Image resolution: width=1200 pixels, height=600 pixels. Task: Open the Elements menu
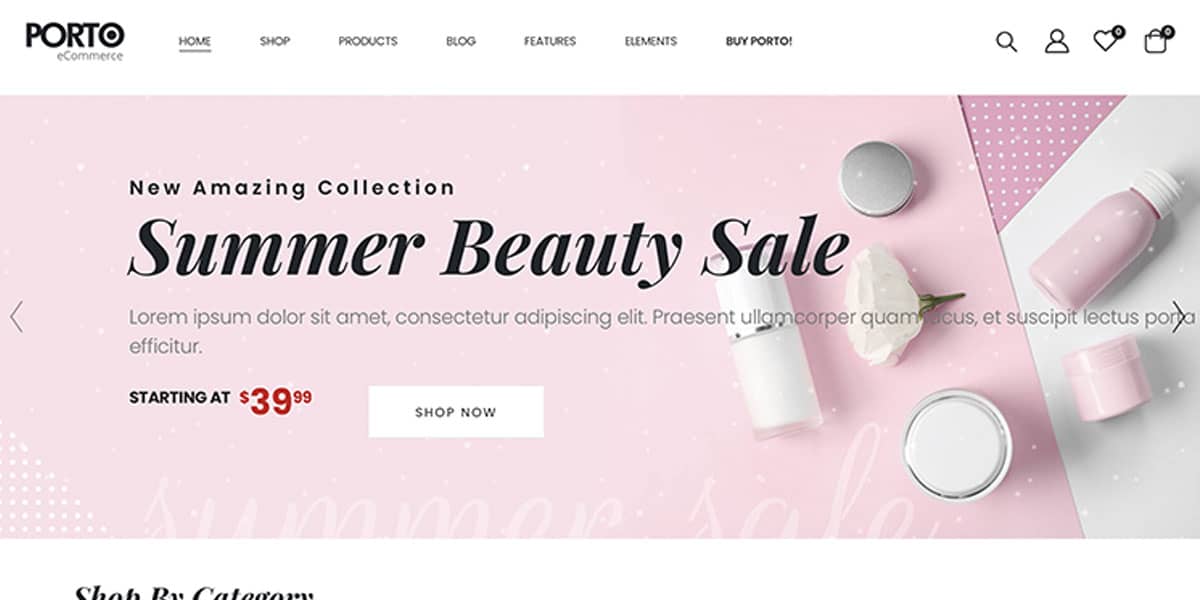tap(651, 41)
